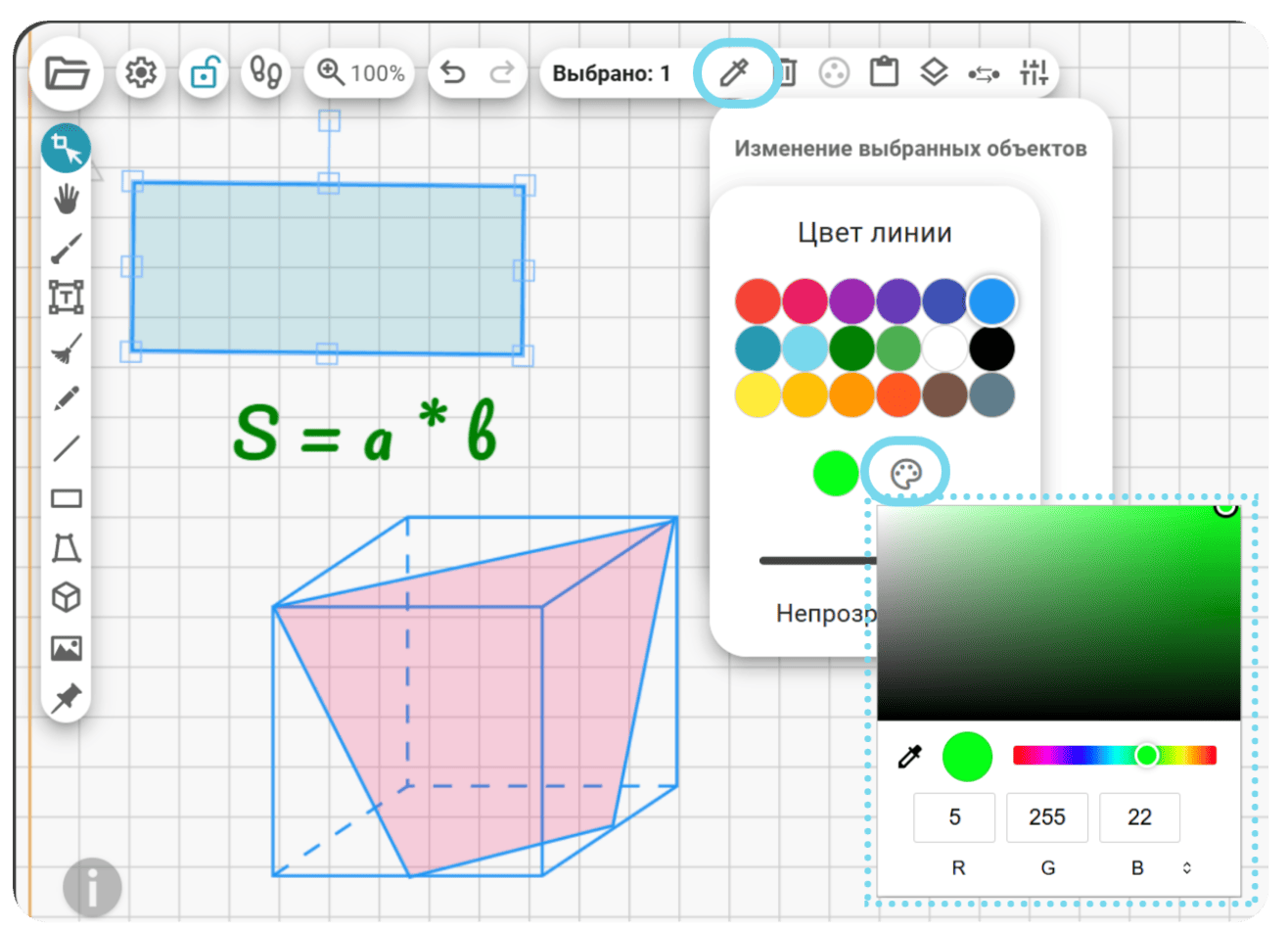Image resolution: width=1288 pixels, height=930 pixels.
Task: Redo the last undone action
Action: pyautogui.click(x=502, y=72)
